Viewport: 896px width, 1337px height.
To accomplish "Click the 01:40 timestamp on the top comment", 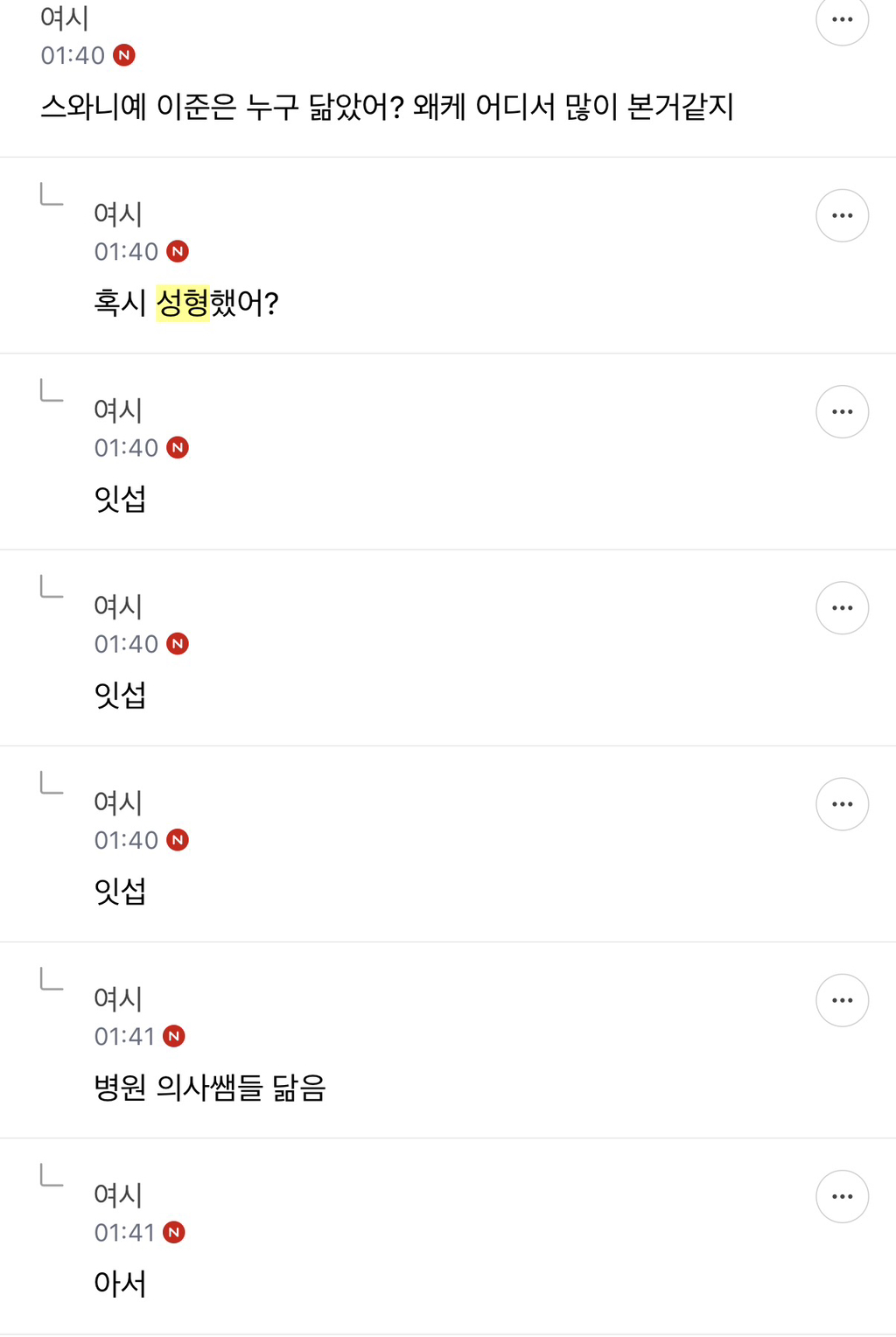I will point(73,55).
